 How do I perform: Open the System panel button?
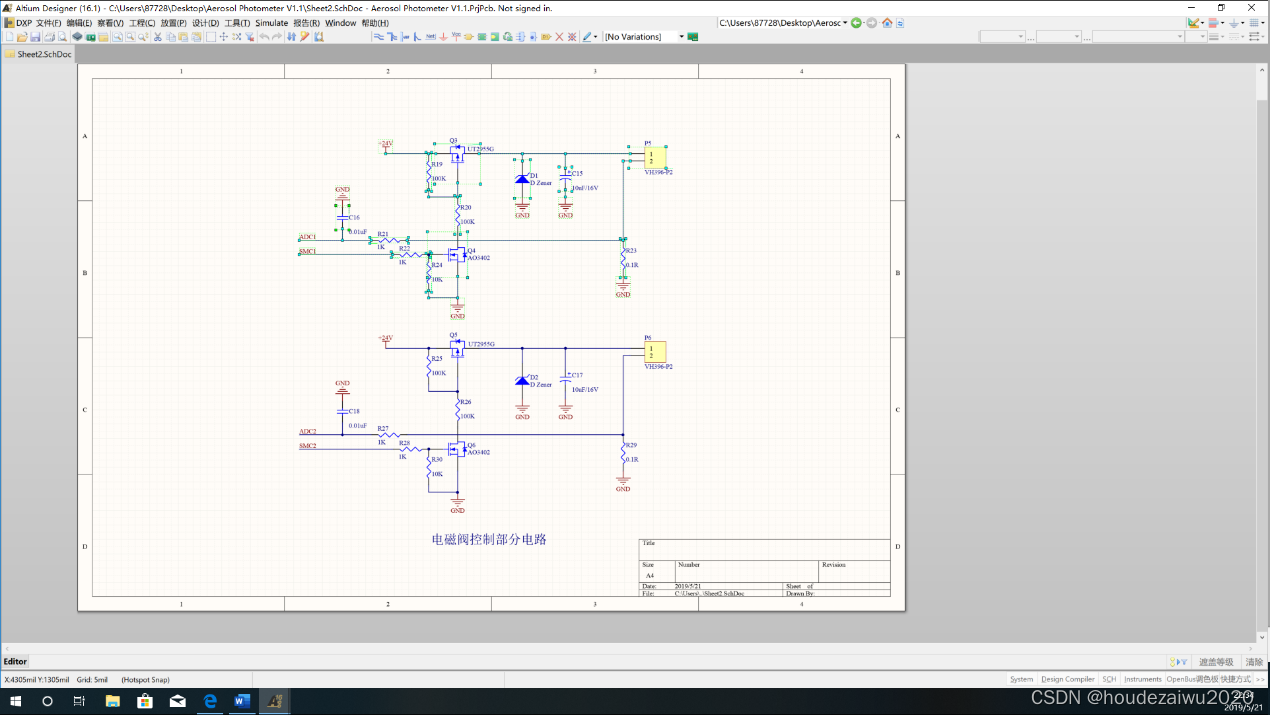[x=1021, y=679]
